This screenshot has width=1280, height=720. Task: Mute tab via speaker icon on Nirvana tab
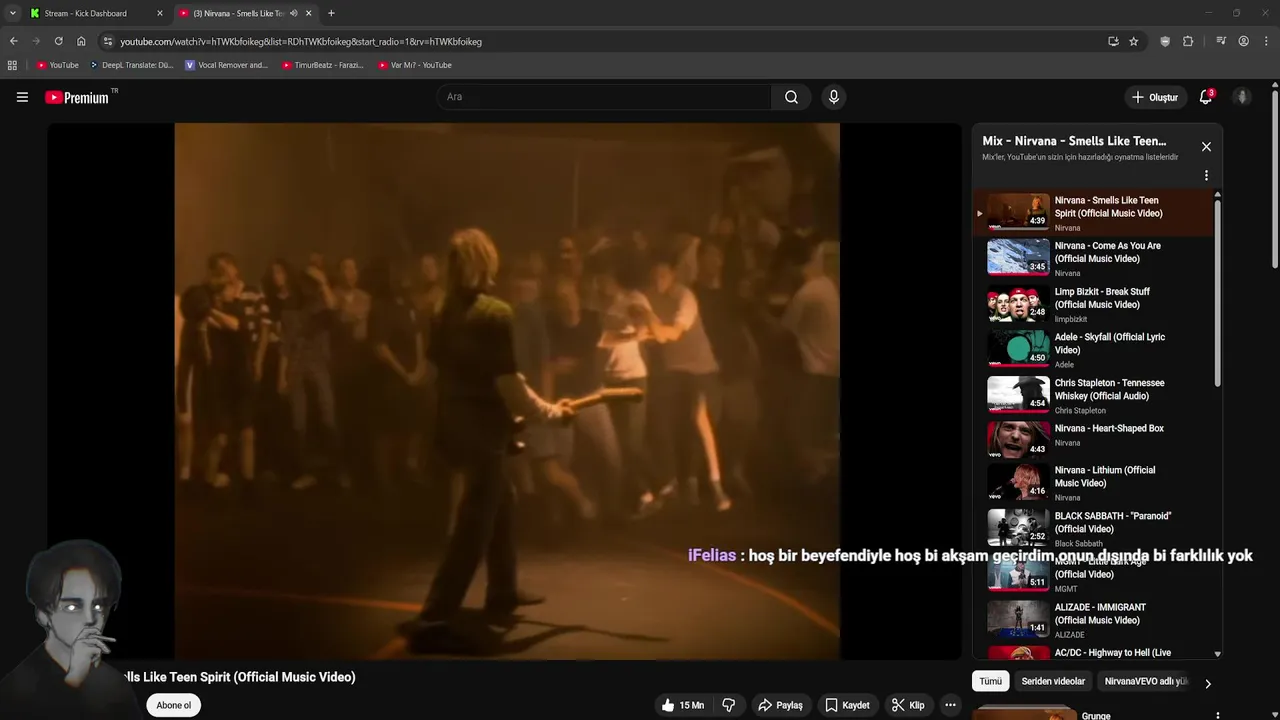click(x=293, y=13)
